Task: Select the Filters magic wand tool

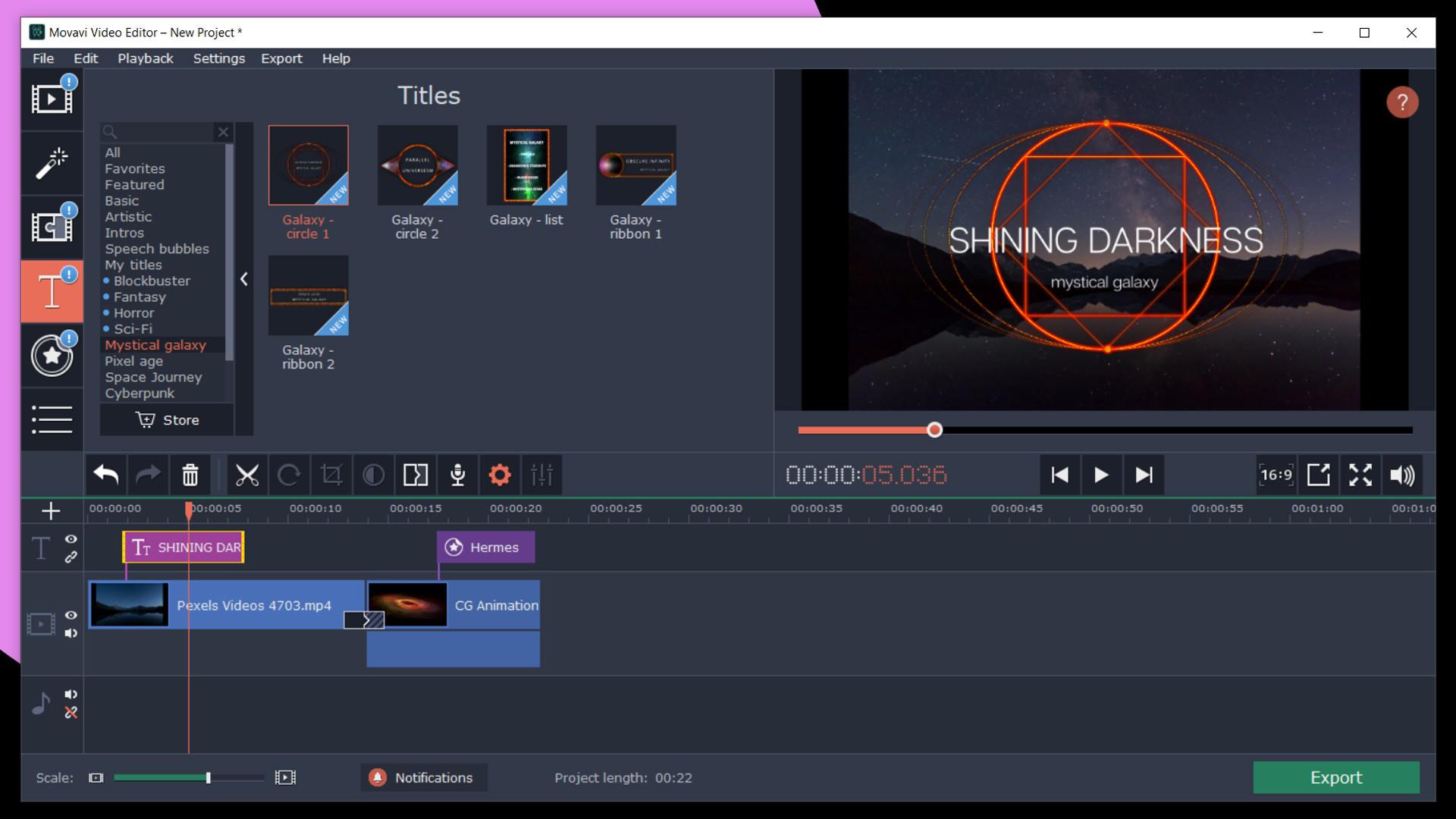Action: (52, 163)
